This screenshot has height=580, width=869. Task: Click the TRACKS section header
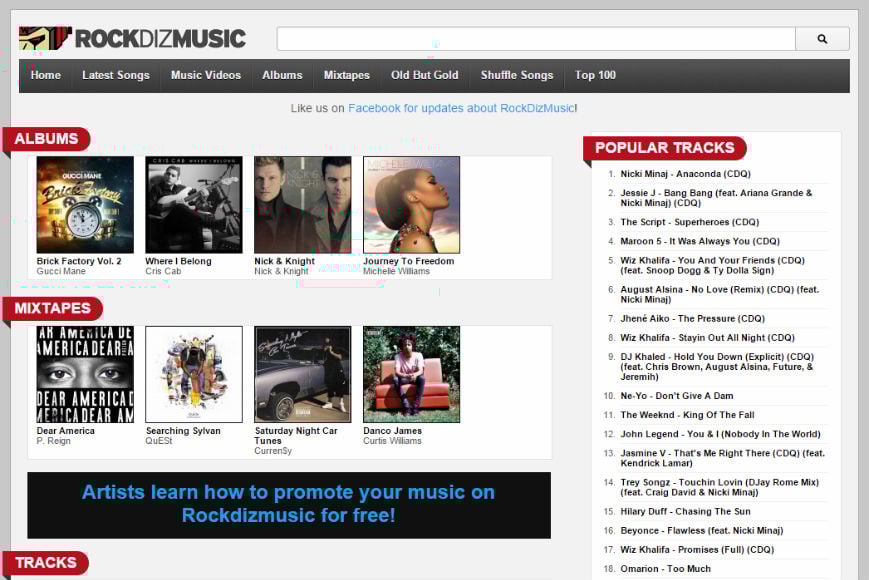point(46,563)
